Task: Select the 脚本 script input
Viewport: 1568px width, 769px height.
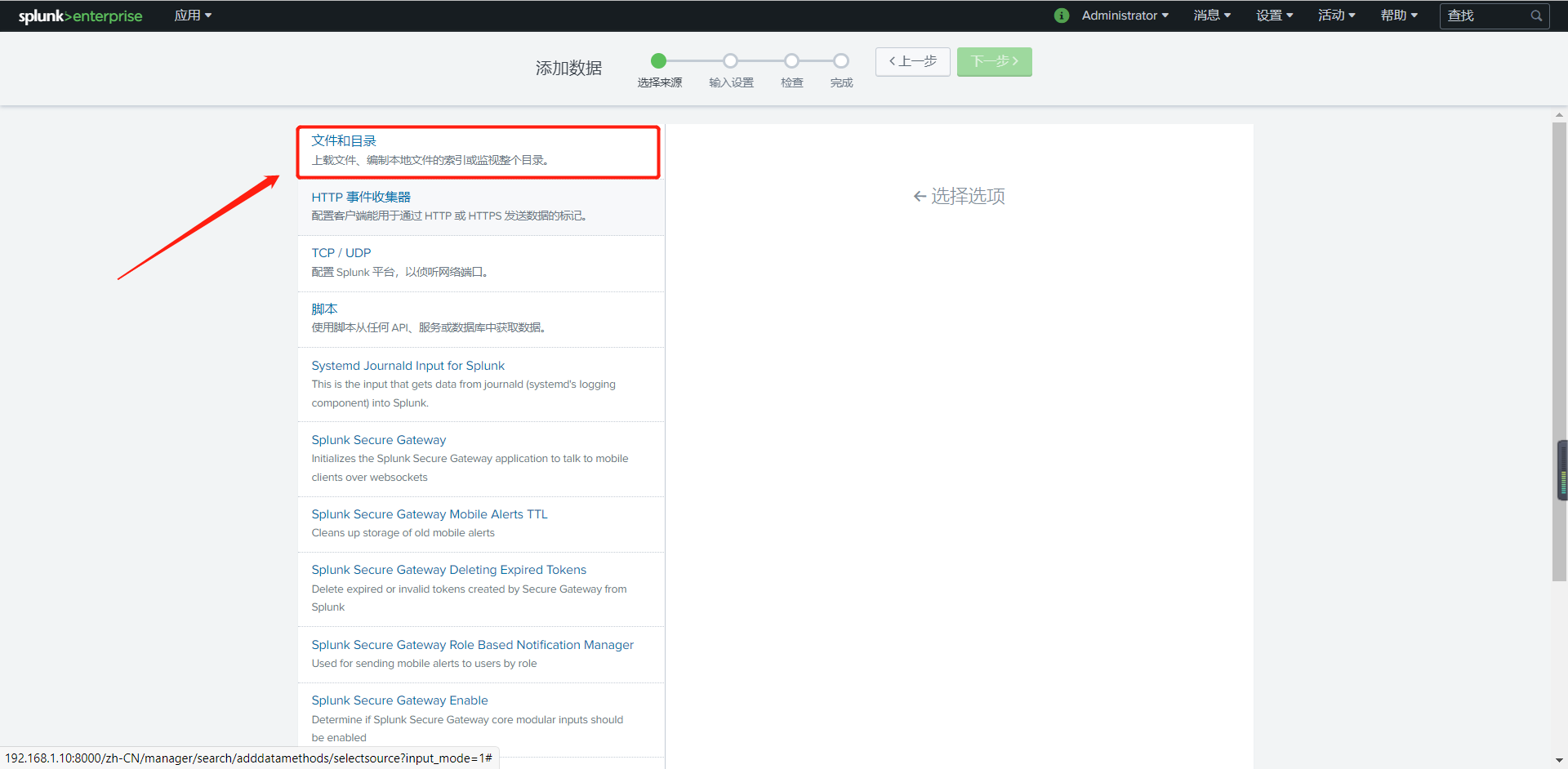Action: pos(480,319)
